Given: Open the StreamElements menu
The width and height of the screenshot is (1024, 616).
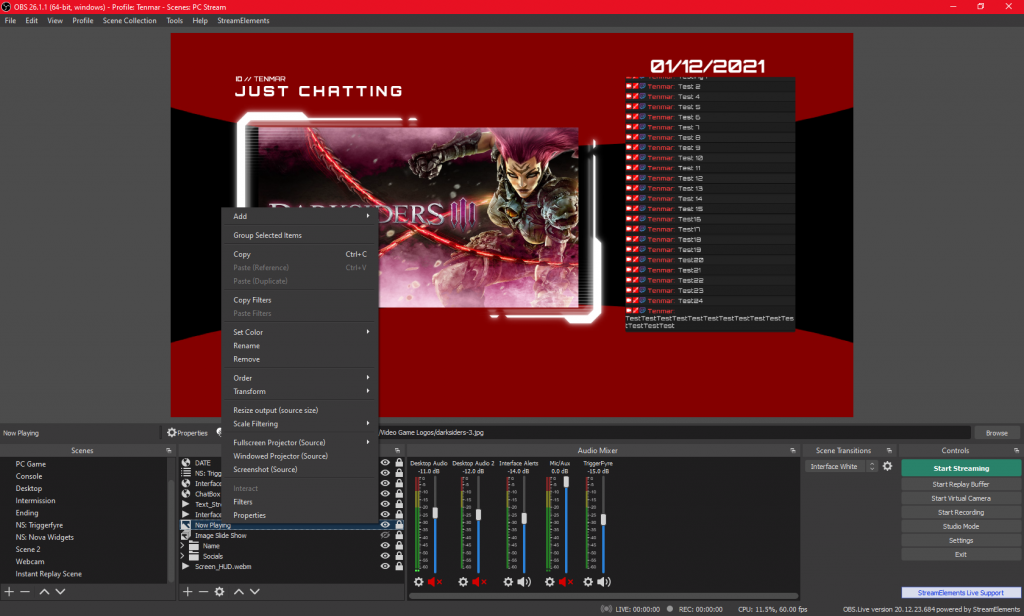Looking at the screenshot, I should click(x=243, y=20).
